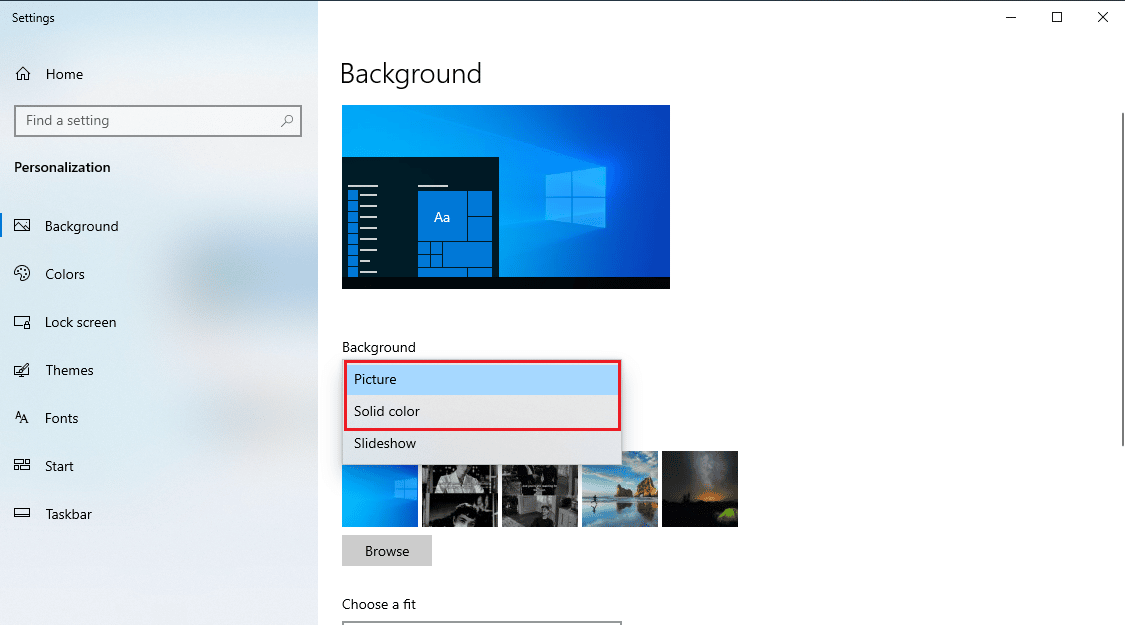Click the Choose a fit label
The width and height of the screenshot is (1125, 625).
click(379, 604)
